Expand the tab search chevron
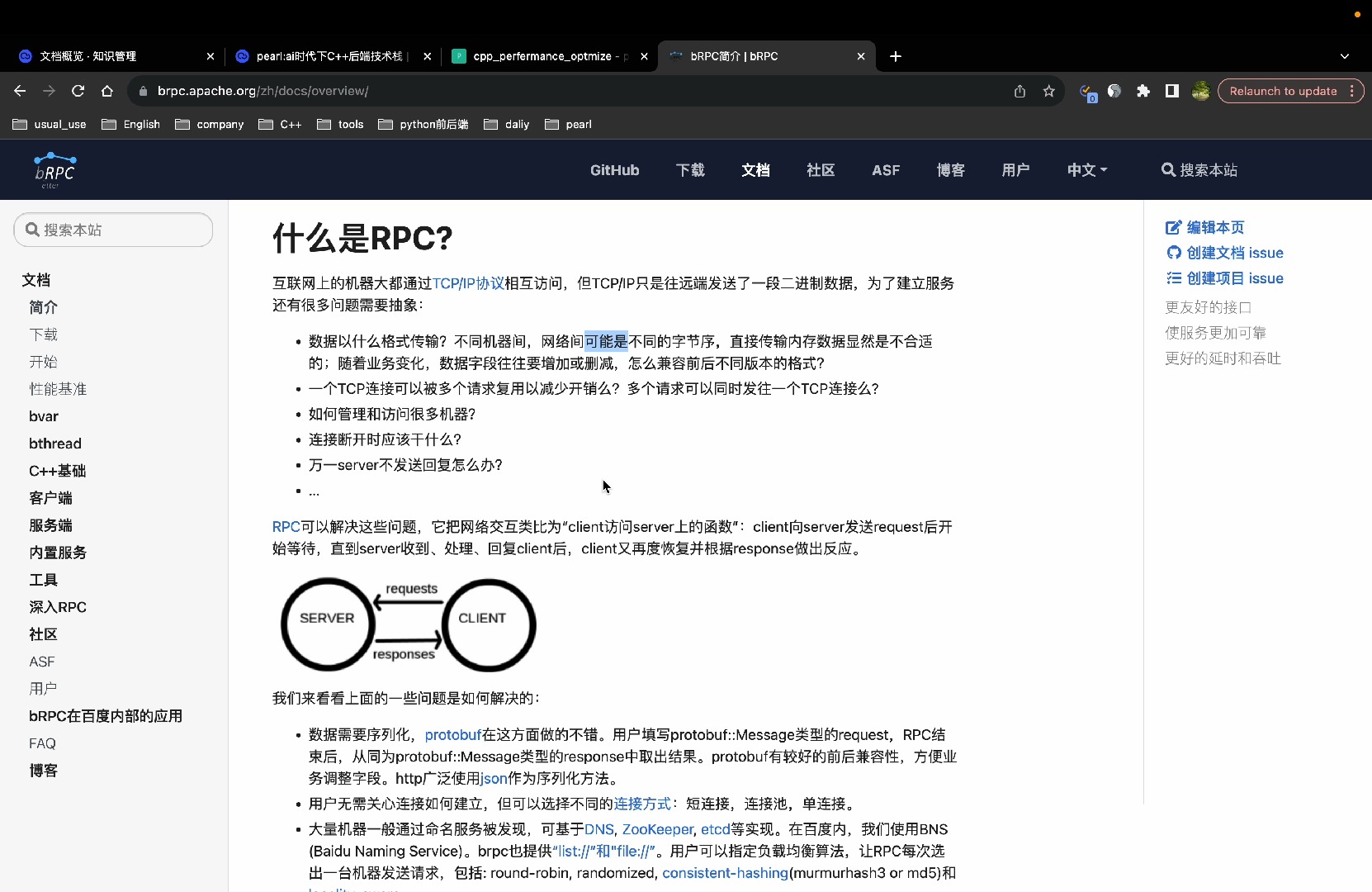Image resolution: width=1372 pixels, height=892 pixels. pos(1344,56)
